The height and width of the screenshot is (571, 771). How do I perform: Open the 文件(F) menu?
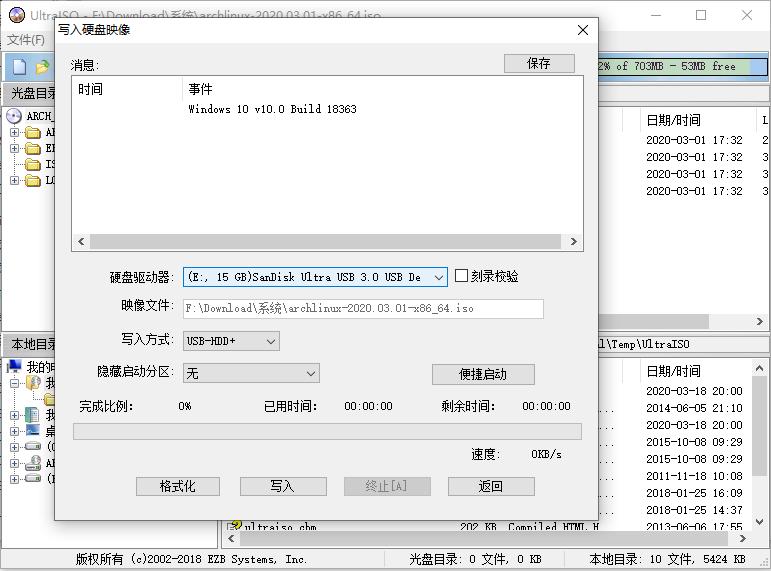click(x=26, y=40)
